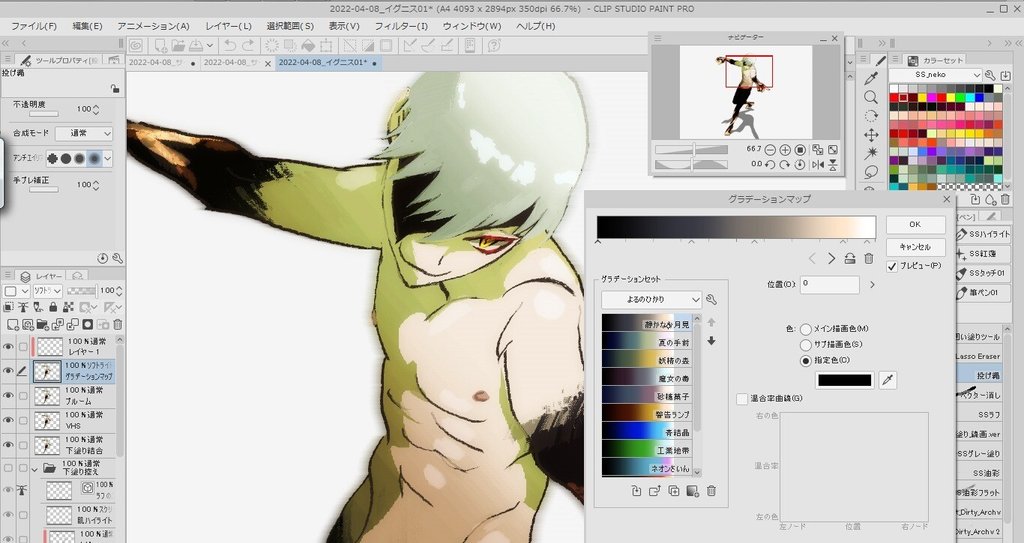Screen dimensions: 1024x543
Task: Click the delete layer trash icon in Layers
Action: tap(118, 324)
